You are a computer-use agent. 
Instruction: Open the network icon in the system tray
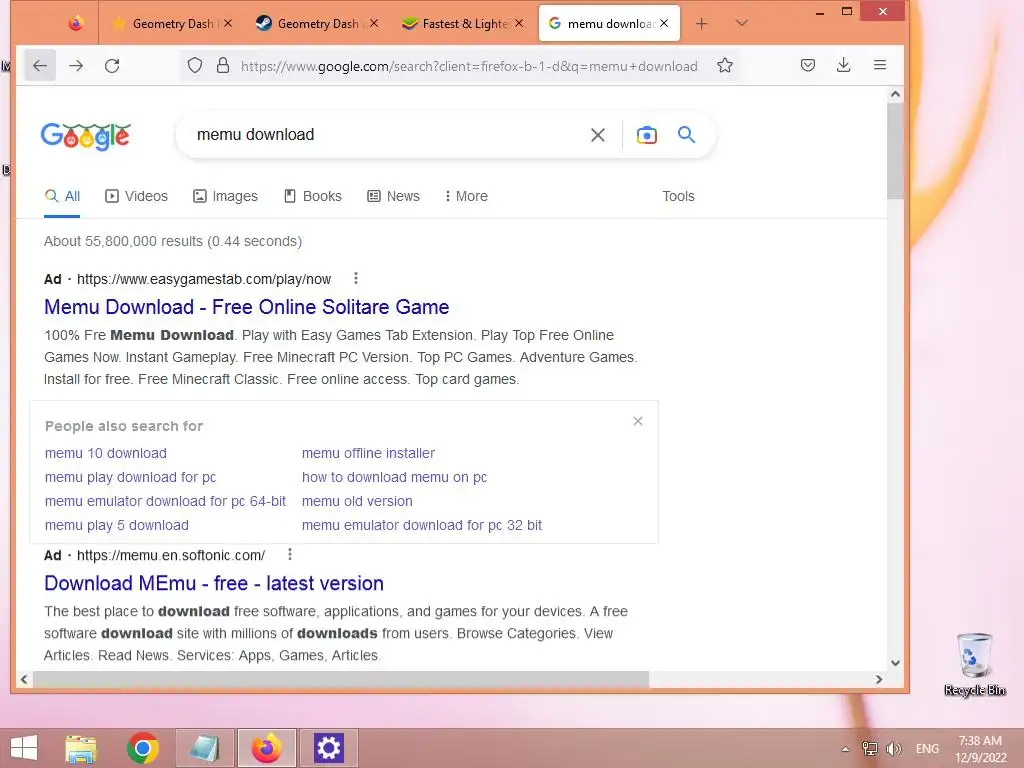pos(869,749)
